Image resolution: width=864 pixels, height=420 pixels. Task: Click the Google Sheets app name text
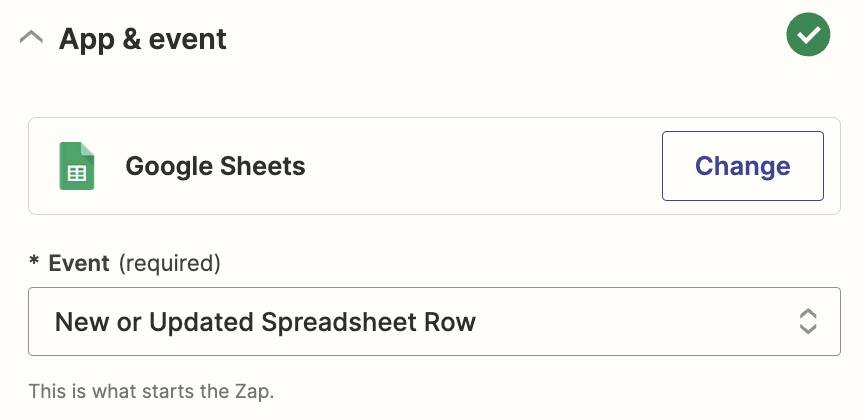tap(215, 166)
